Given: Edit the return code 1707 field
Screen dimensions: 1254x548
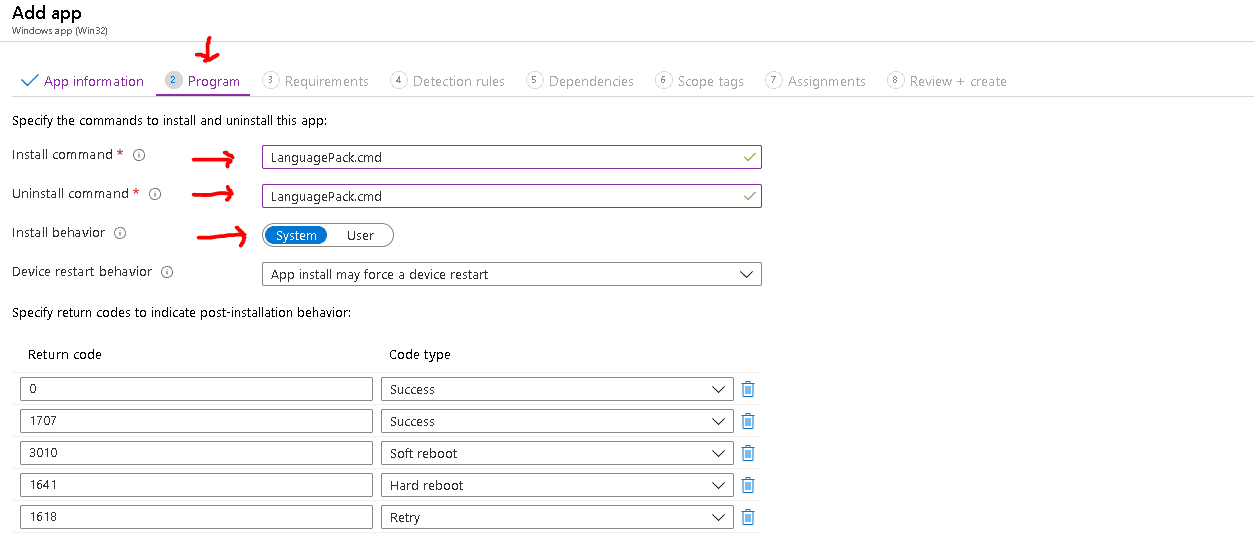Looking at the screenshot, I should click(x=195, y=421).
